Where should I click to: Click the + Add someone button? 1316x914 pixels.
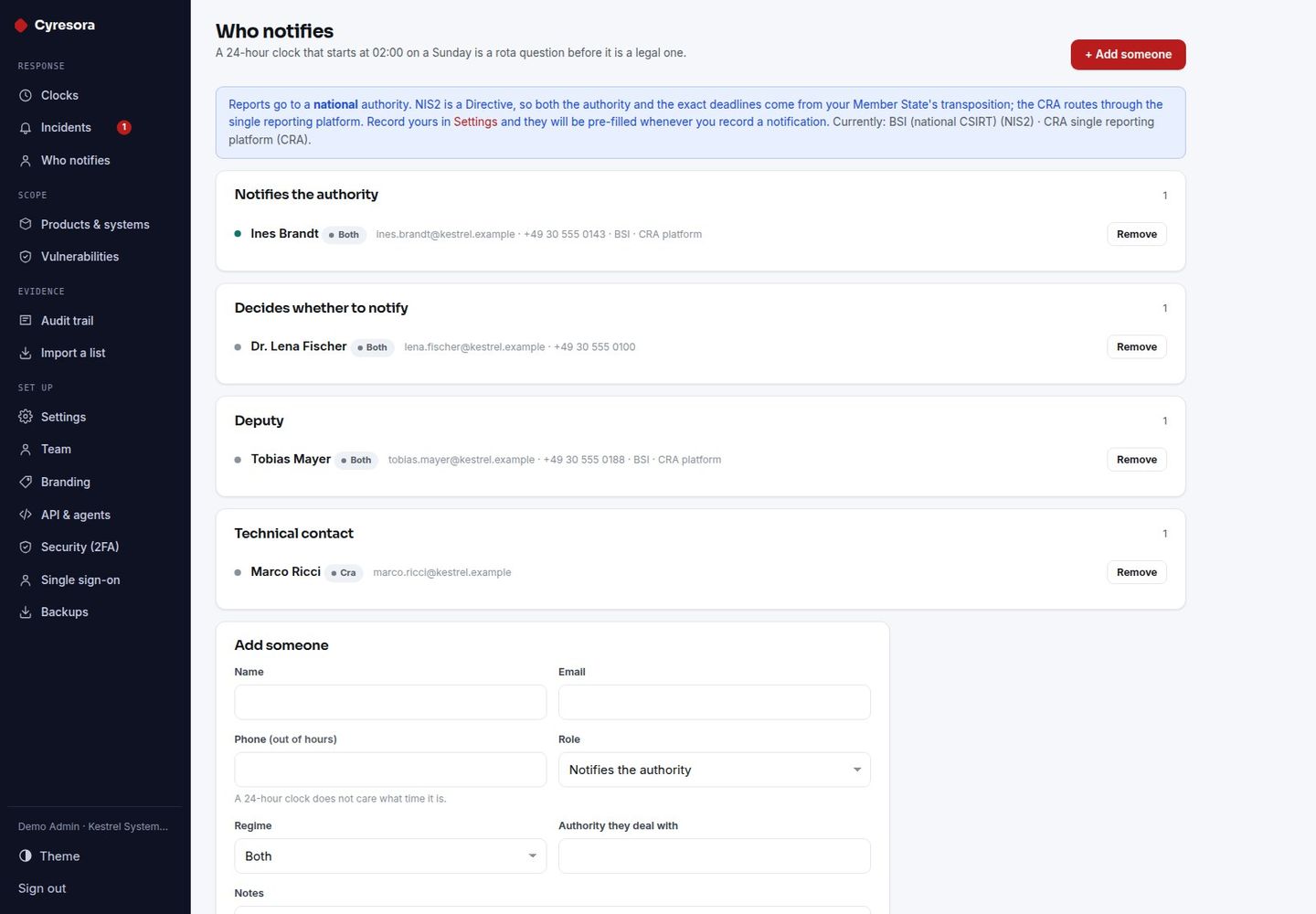pos(1128,55)
